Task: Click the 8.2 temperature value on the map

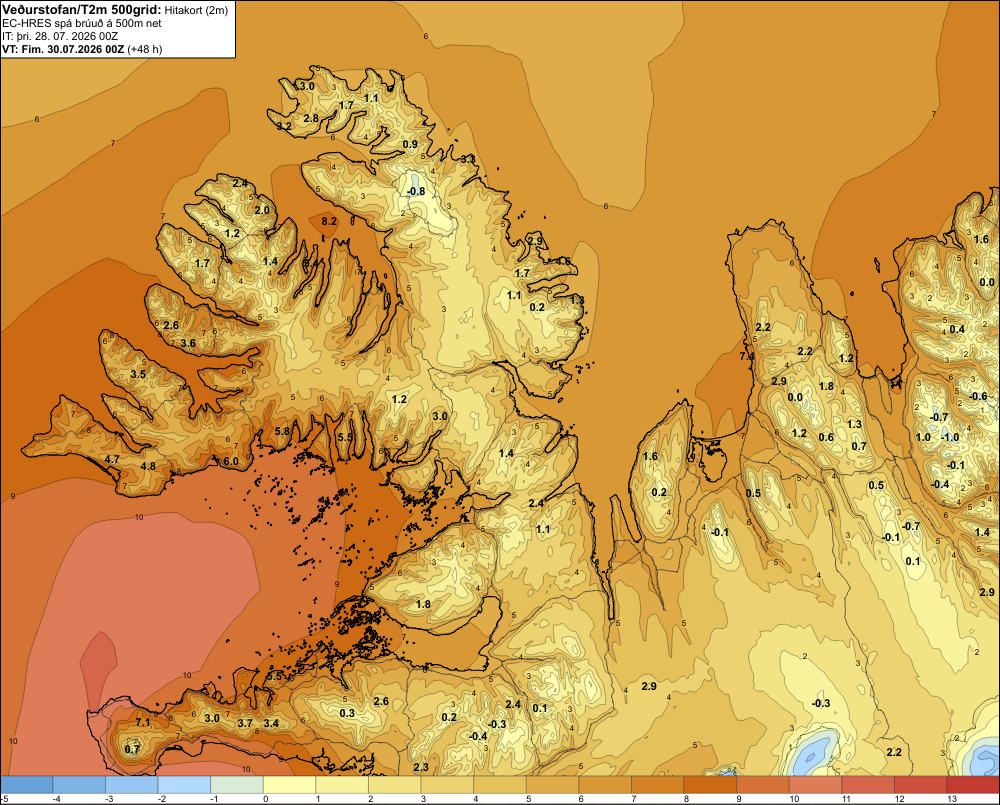Action: (x=328, y=221)
